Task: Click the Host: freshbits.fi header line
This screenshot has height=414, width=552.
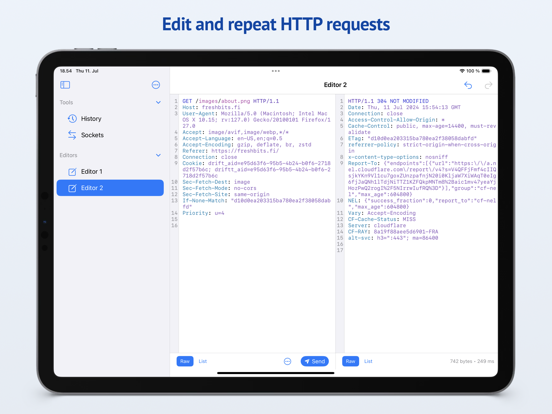Action: click(x=211, y=107)
